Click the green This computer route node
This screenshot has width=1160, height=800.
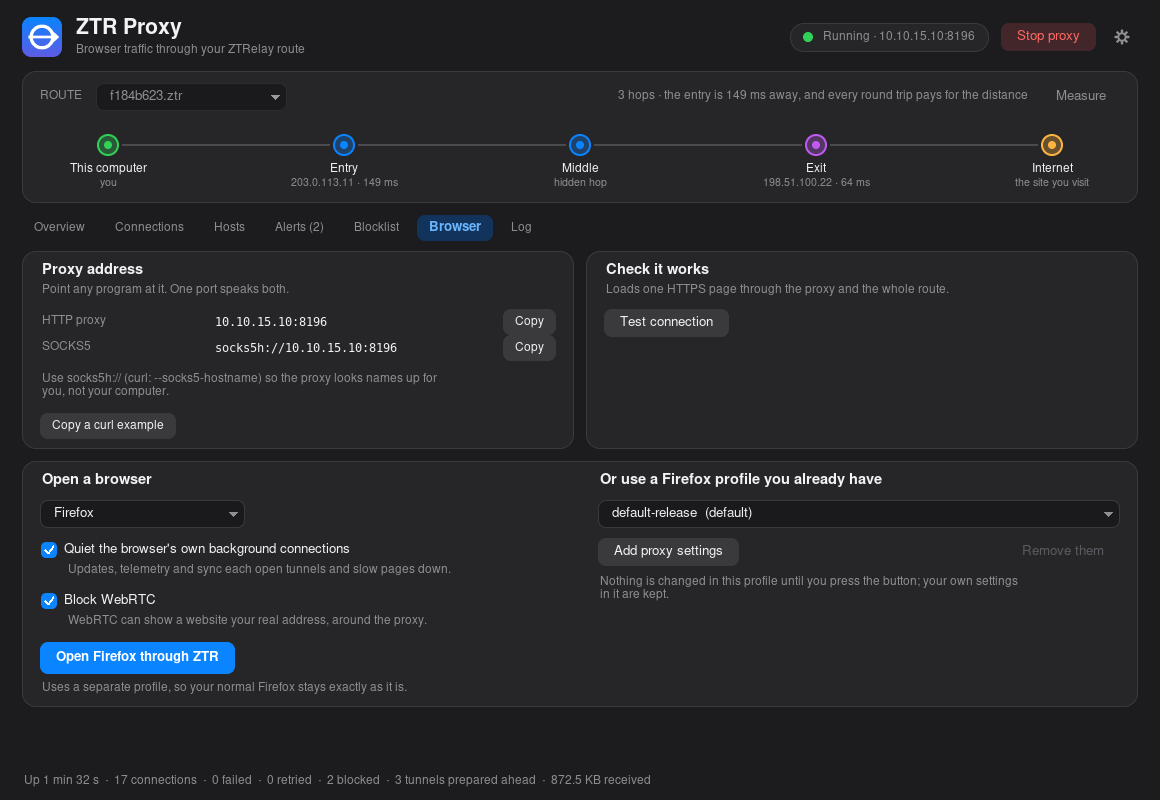108,145
